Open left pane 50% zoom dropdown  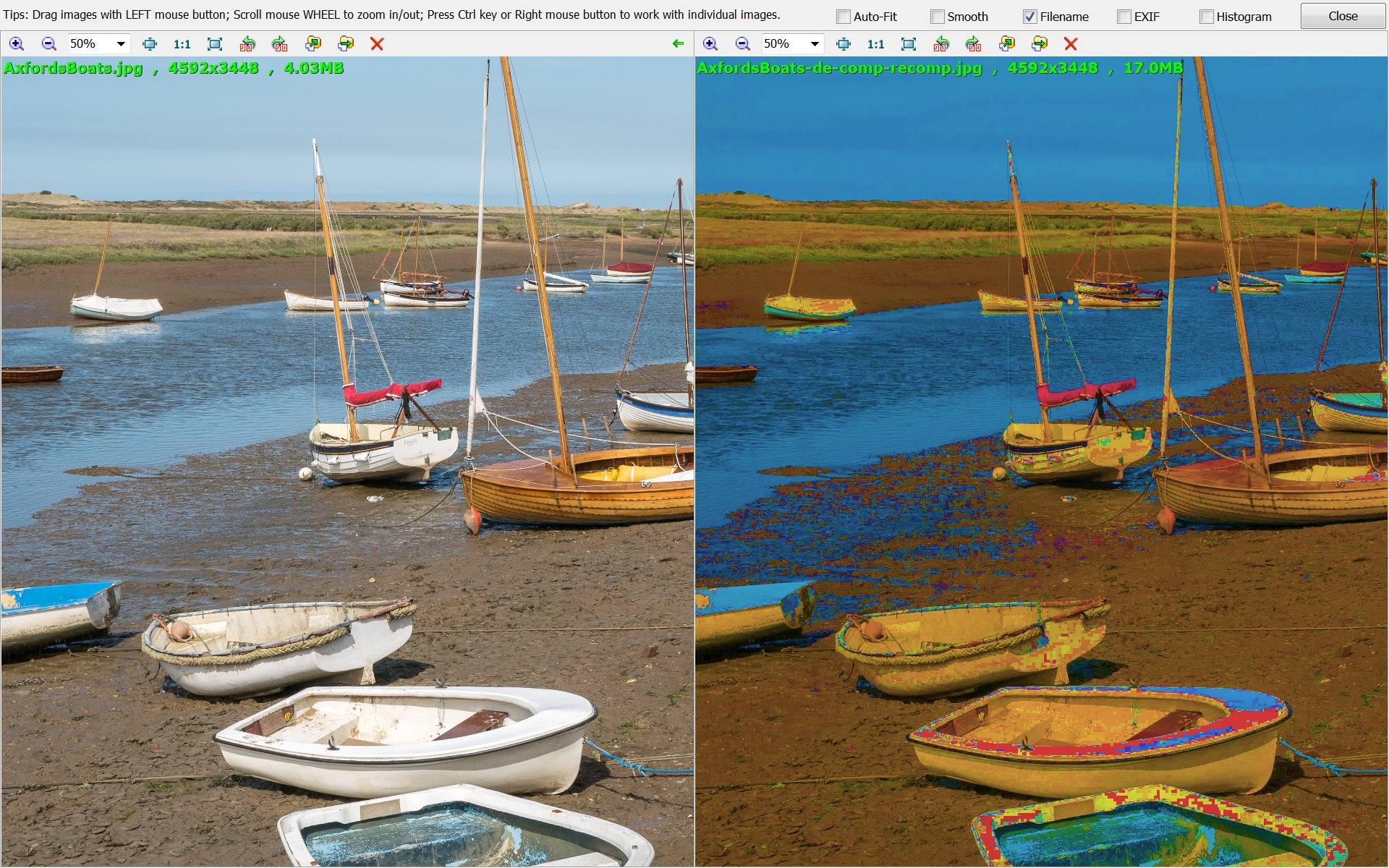[121, 44]
